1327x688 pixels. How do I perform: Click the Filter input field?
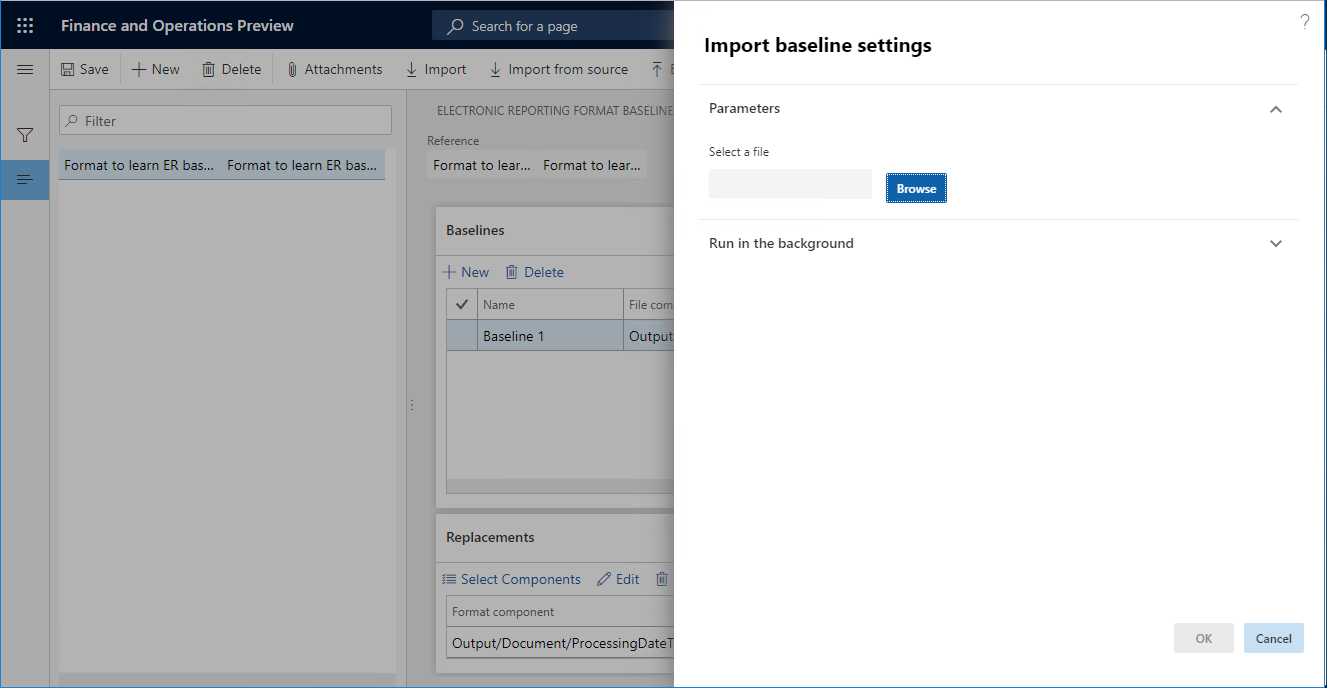click(x=225, y=120)
